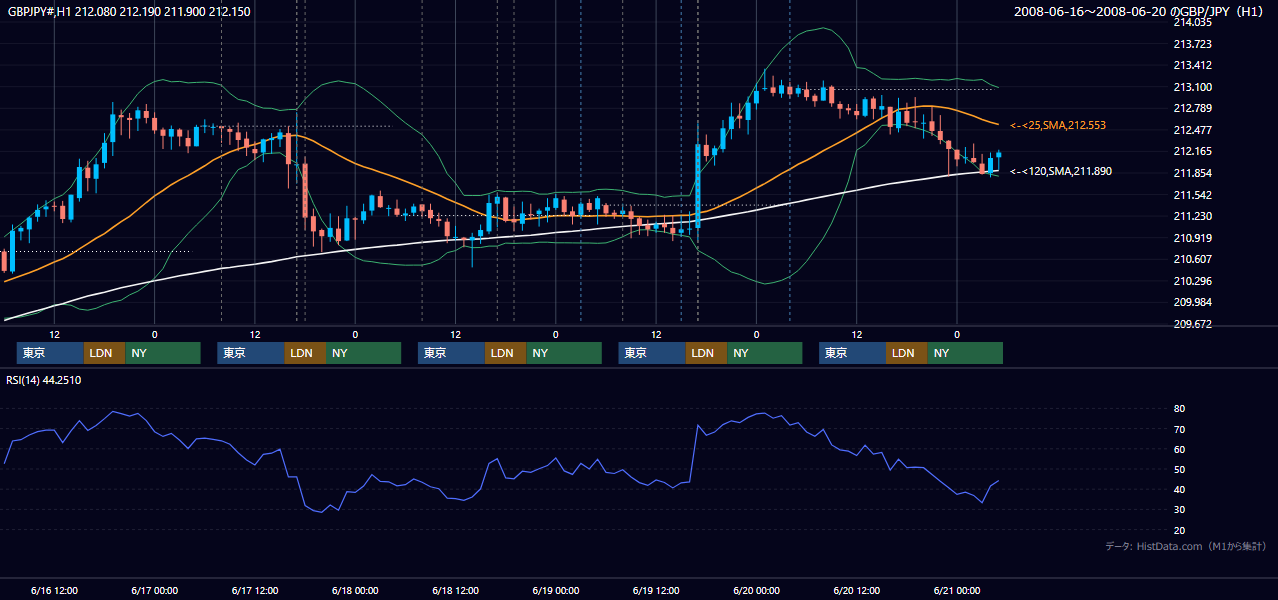Click RSI scale value 80

point(1179,409)
